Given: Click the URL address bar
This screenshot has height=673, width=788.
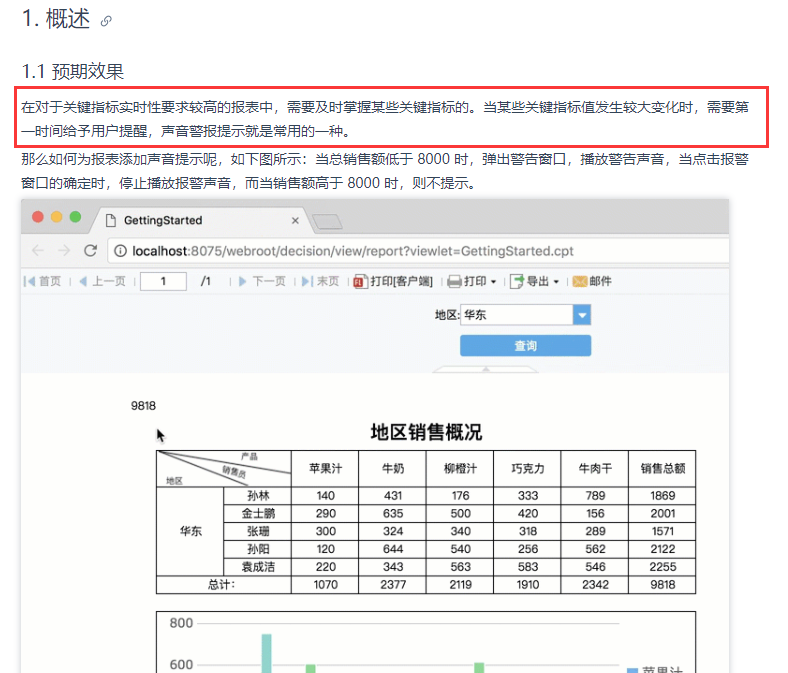Looking at the screenshot, I should [x=419, y=251].
